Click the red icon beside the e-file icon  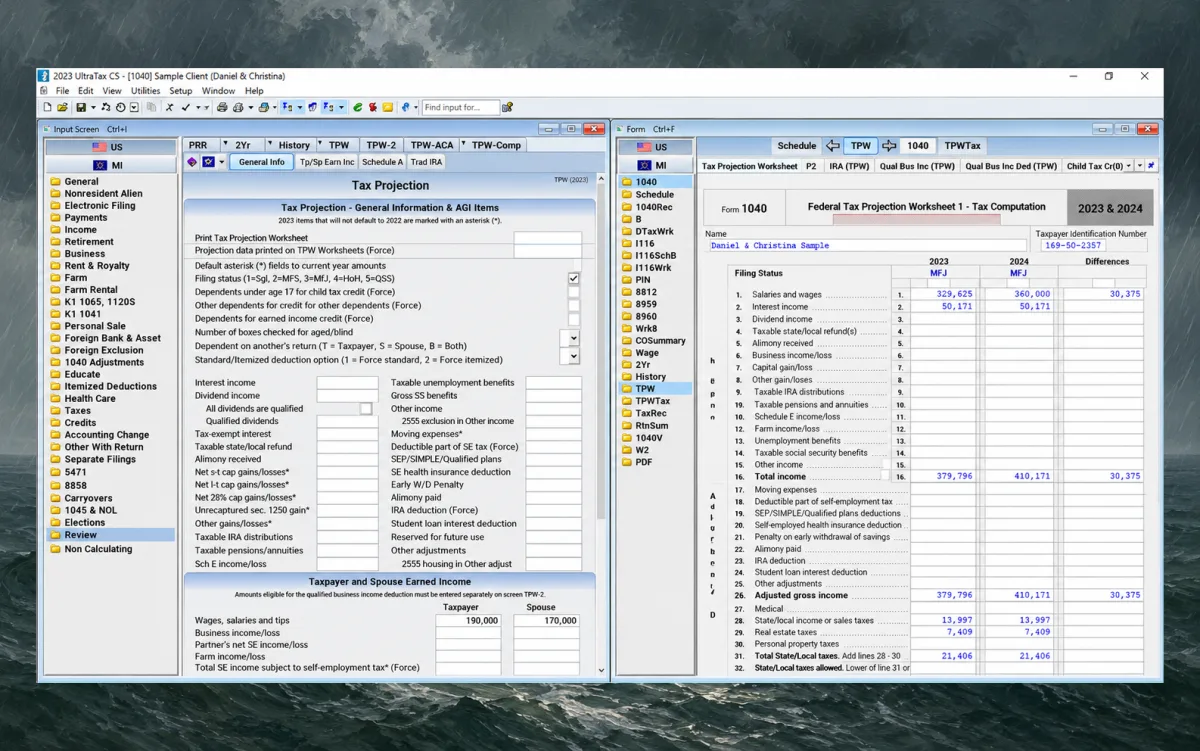[373, 107]
